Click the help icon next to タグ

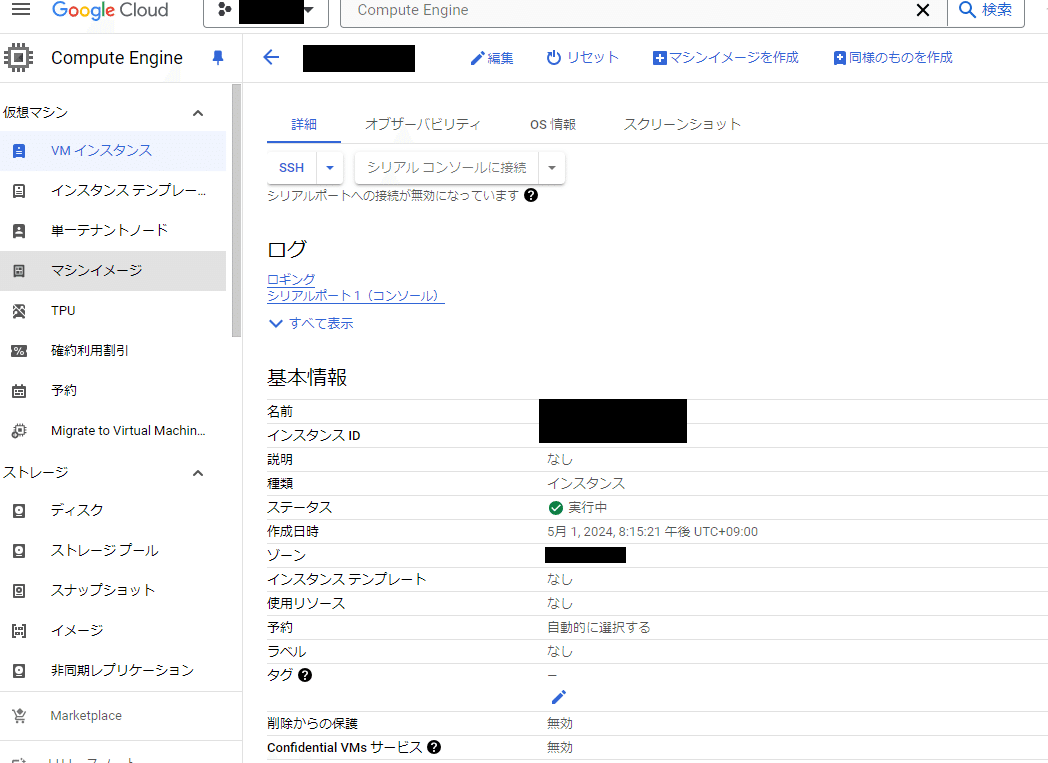click(x=304, y=675)
